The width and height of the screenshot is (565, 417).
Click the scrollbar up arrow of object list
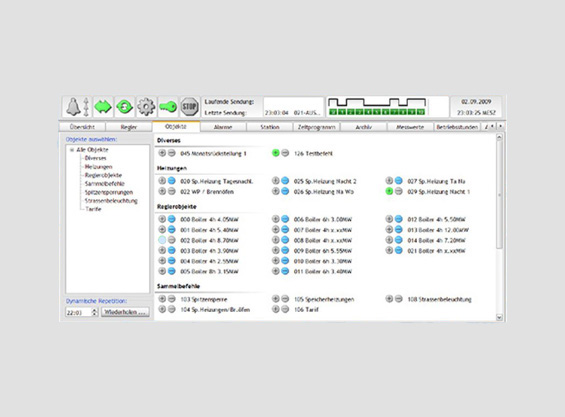(x=499, y=137)
